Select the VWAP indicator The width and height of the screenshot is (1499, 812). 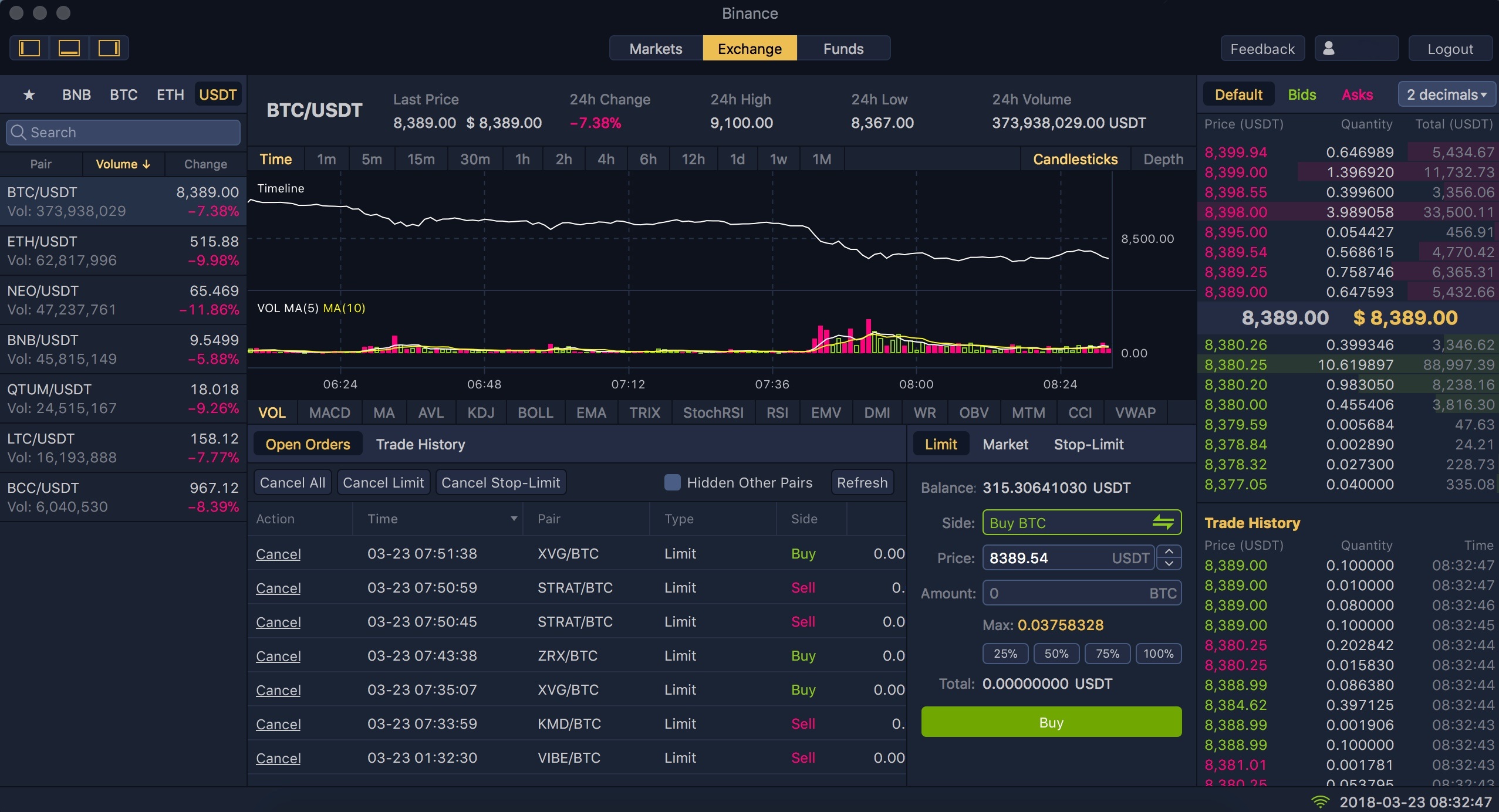pos(1135,412)
